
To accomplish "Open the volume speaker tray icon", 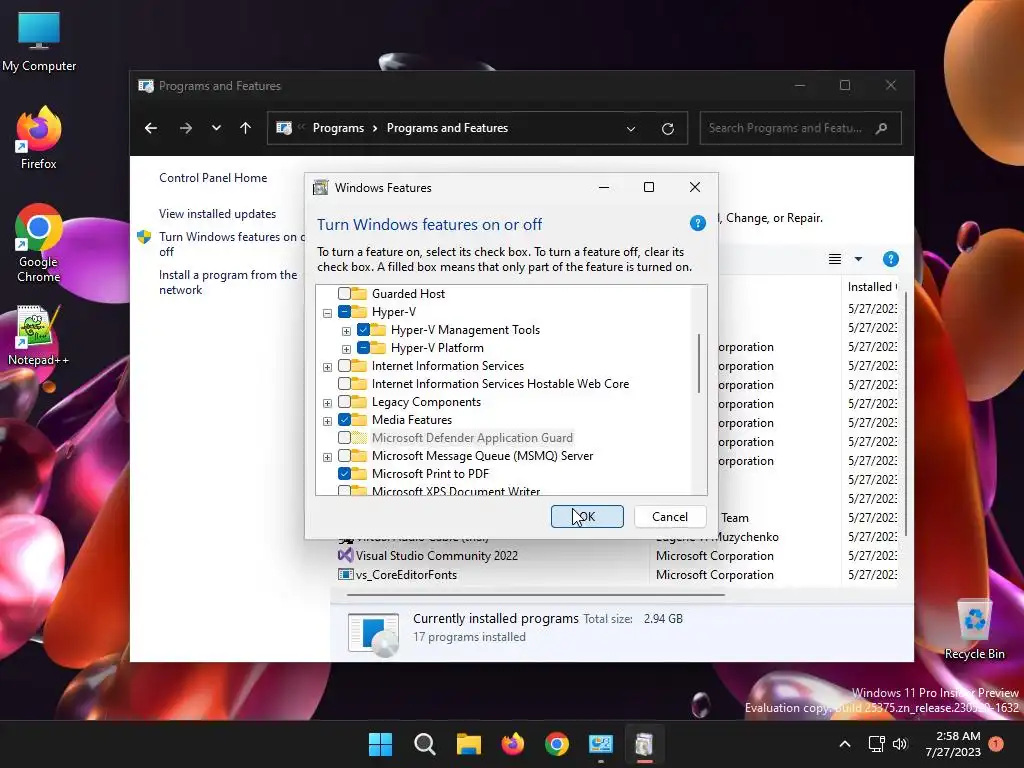I will point(900,744).
